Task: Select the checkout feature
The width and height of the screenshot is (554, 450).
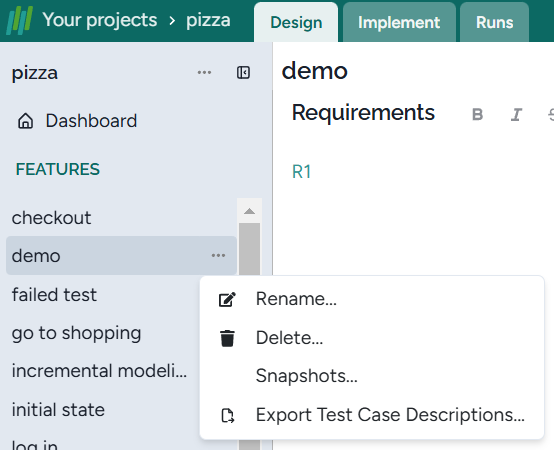Action: pyautogui.click(x=51, y=218)
